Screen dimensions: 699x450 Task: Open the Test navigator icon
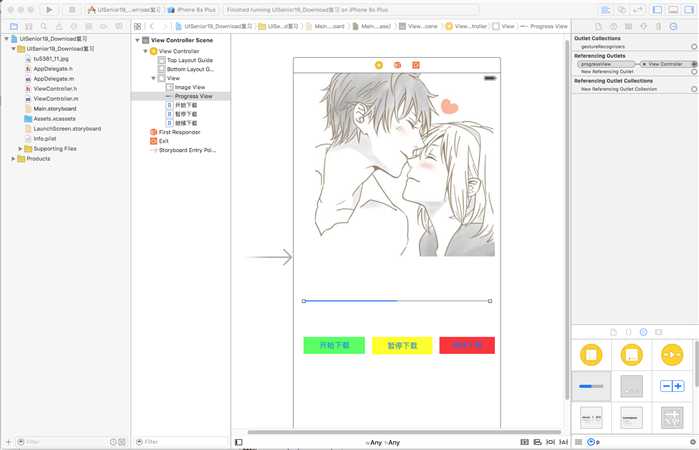(74, 26)
